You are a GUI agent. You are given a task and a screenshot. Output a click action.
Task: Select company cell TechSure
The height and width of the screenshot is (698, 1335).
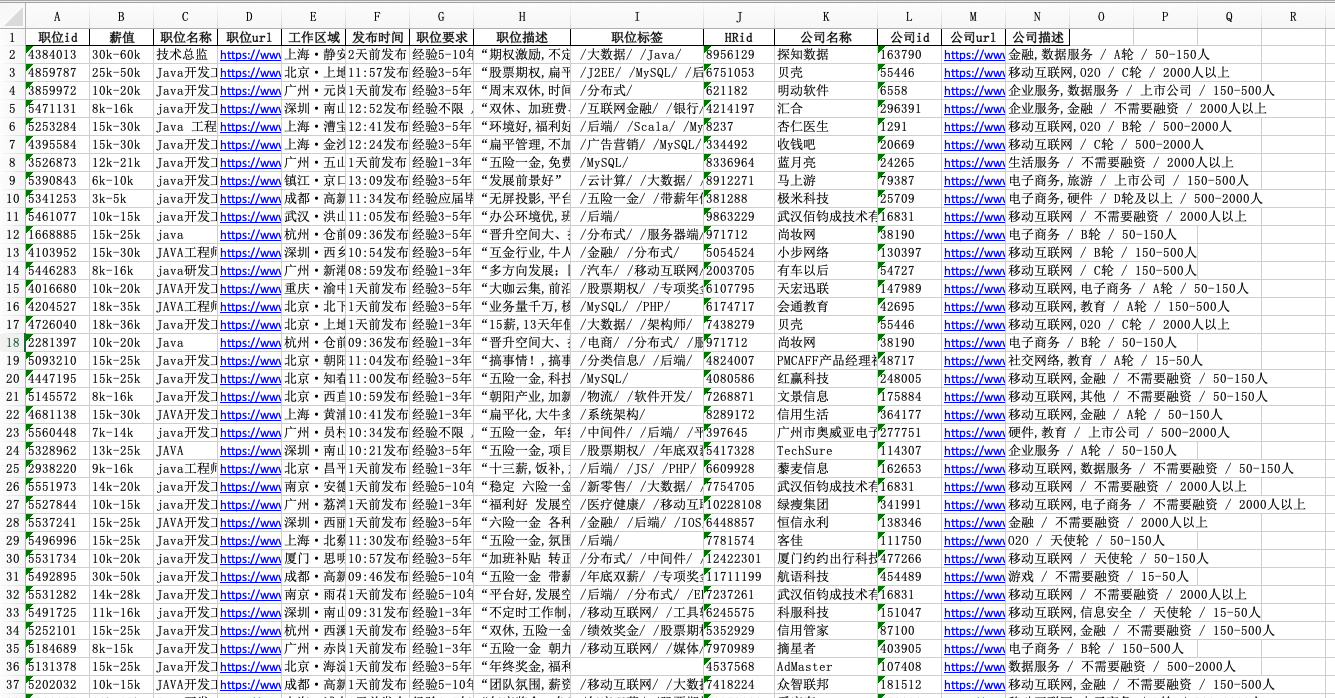pos(825,451)
